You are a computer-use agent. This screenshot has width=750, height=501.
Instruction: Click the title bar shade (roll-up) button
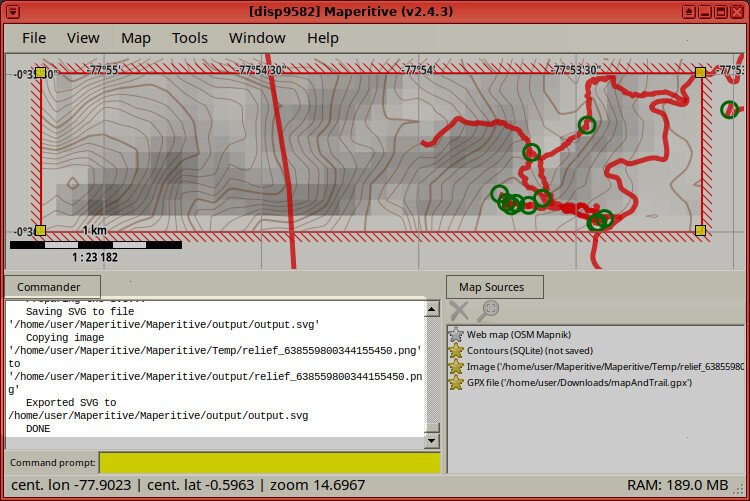point(689,11)
